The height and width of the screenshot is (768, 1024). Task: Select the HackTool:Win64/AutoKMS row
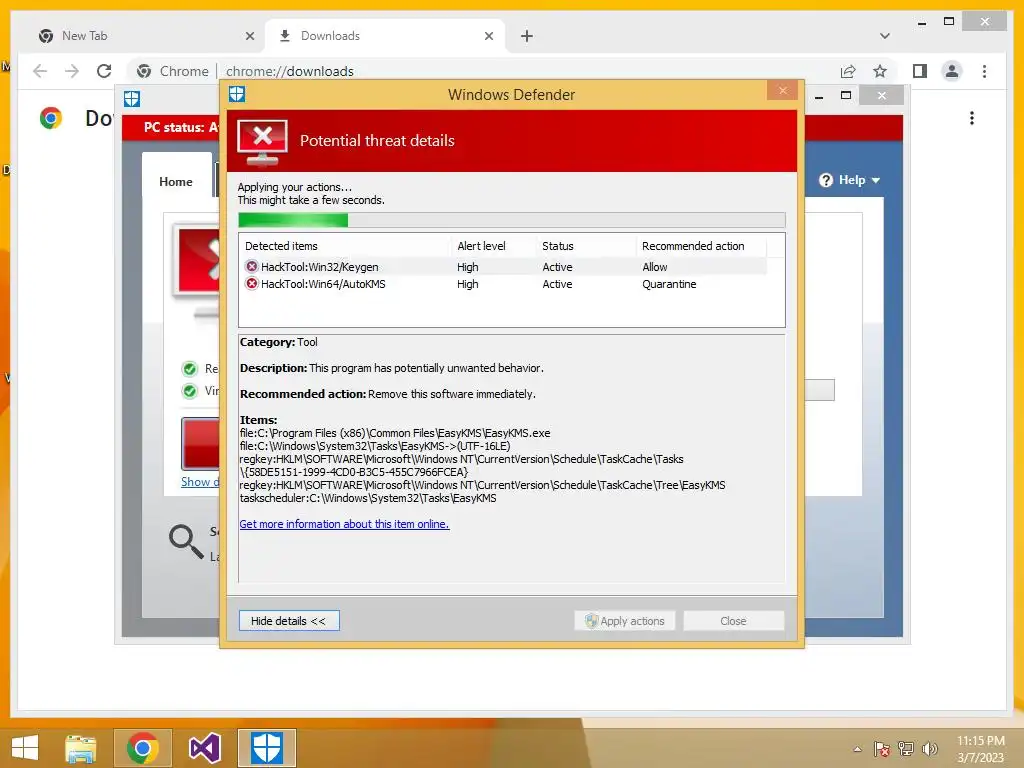[x=503, y=283]
